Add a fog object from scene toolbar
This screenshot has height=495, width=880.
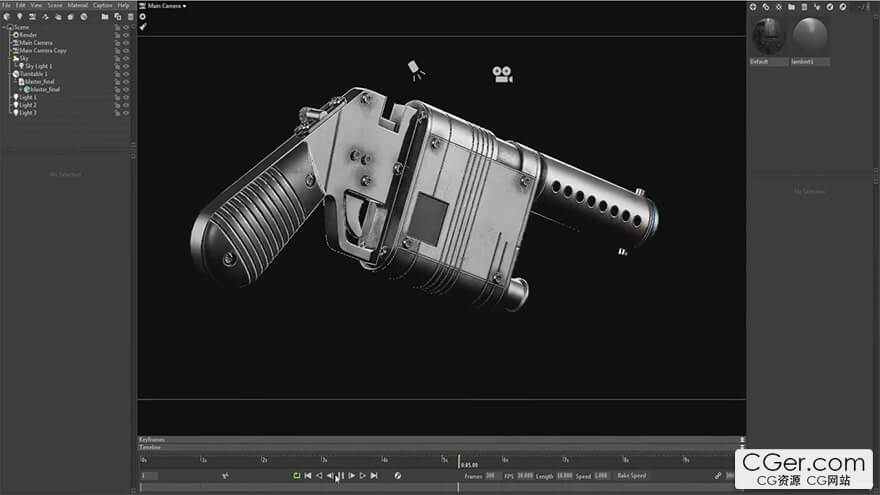[x=58, y=17]
